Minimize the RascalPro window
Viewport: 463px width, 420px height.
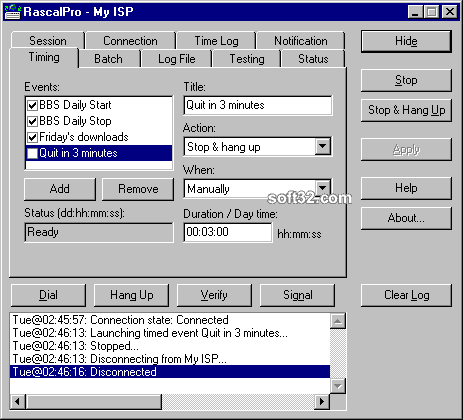(415, 12)
